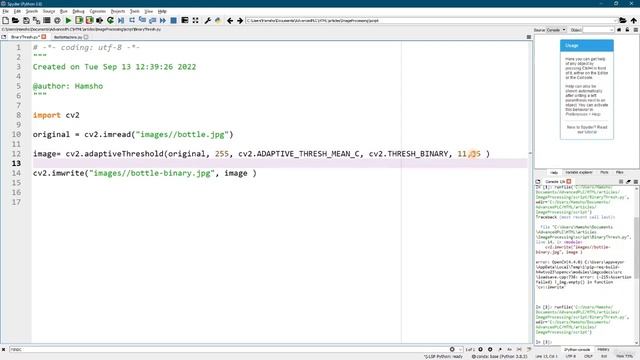The image size is (640, 360).
Task: Click the Help Object input field
Action: coord(598,30)
